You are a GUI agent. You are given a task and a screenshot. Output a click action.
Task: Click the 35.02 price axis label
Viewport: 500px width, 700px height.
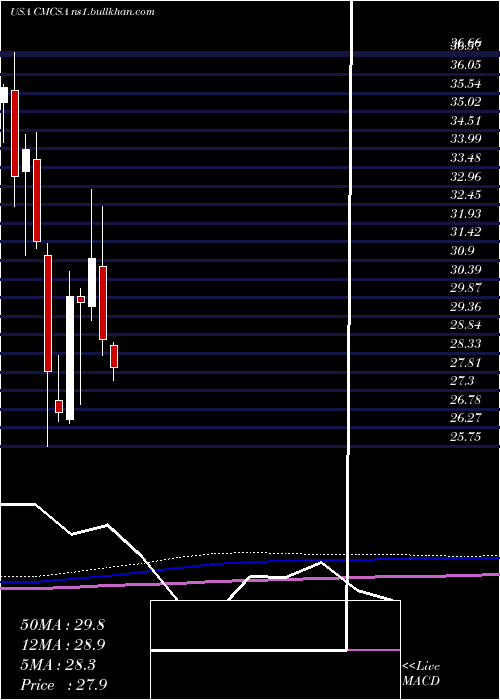tap(466, 102)
